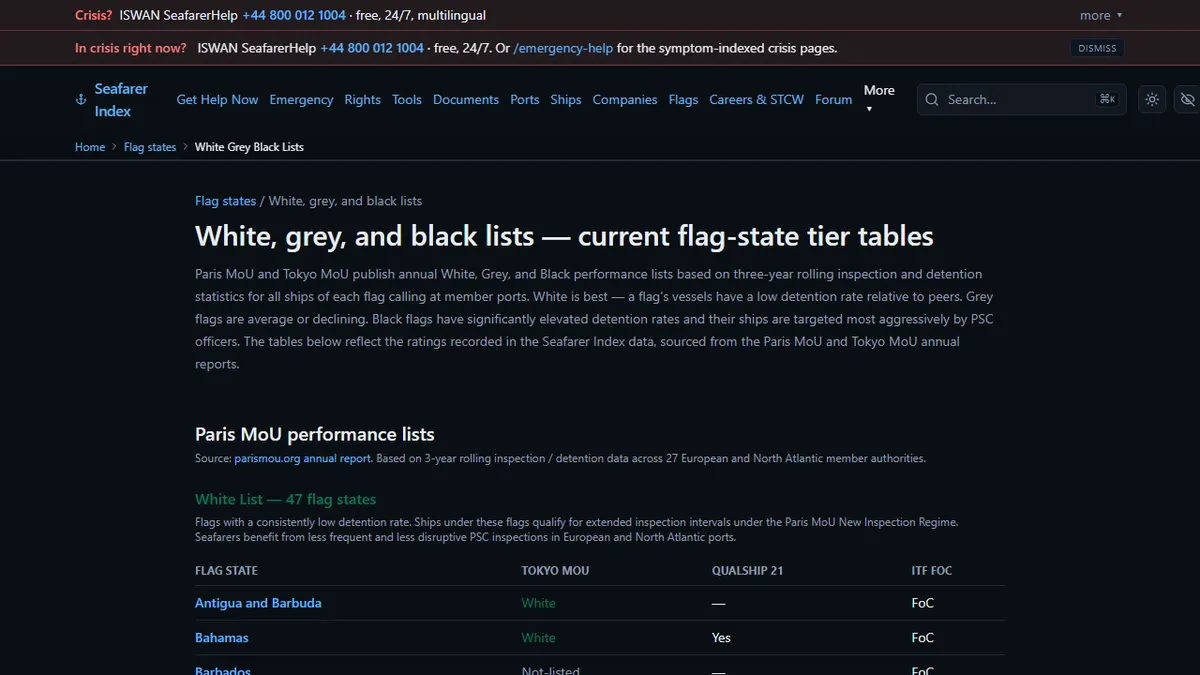Open the parismou.org annual report link
The image size is (1200, 675).
tap(303, 458)
